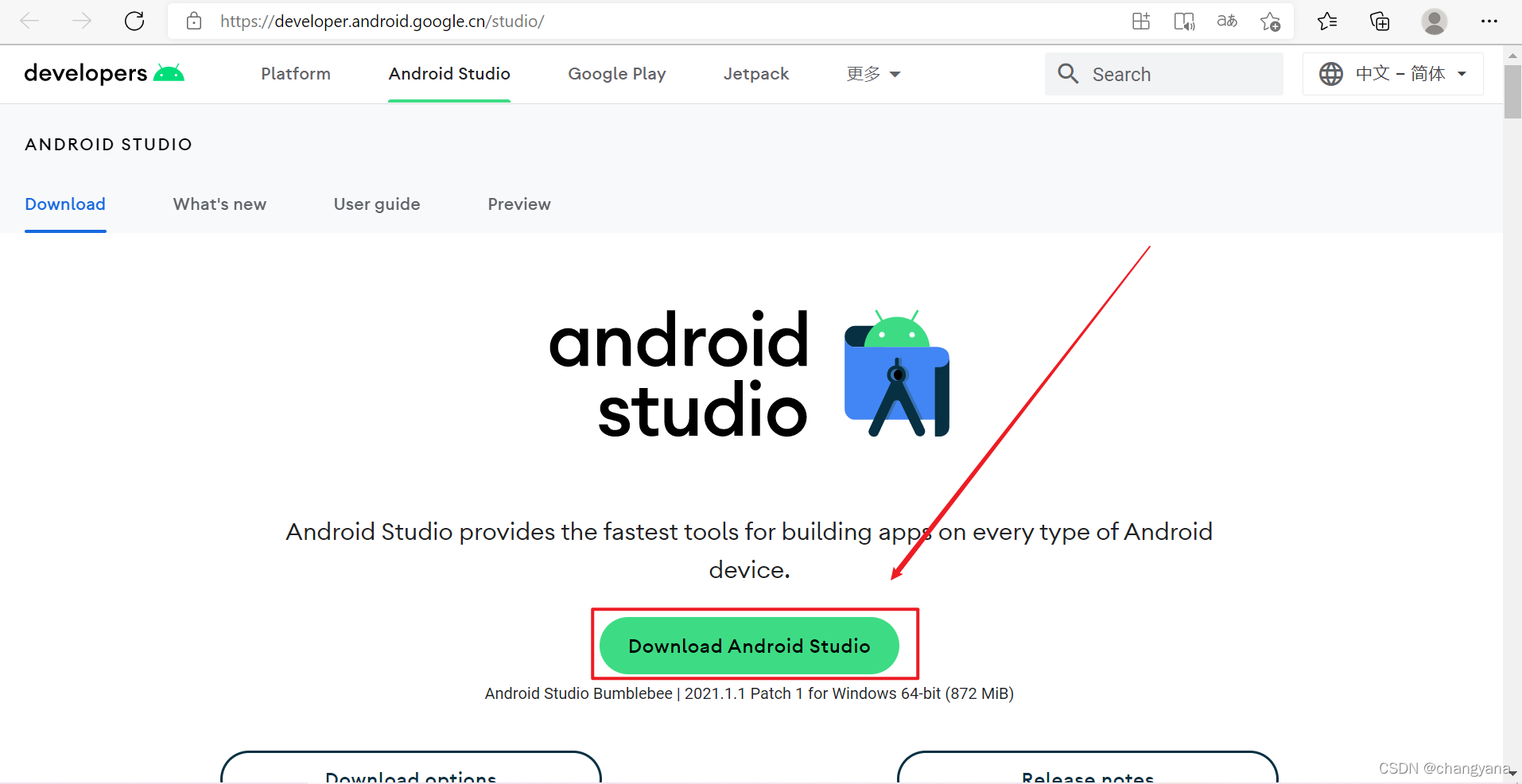Select Android Studio in top navigation
The width and height of the screenshot is (1522, 784).
[x=449, y=74]
